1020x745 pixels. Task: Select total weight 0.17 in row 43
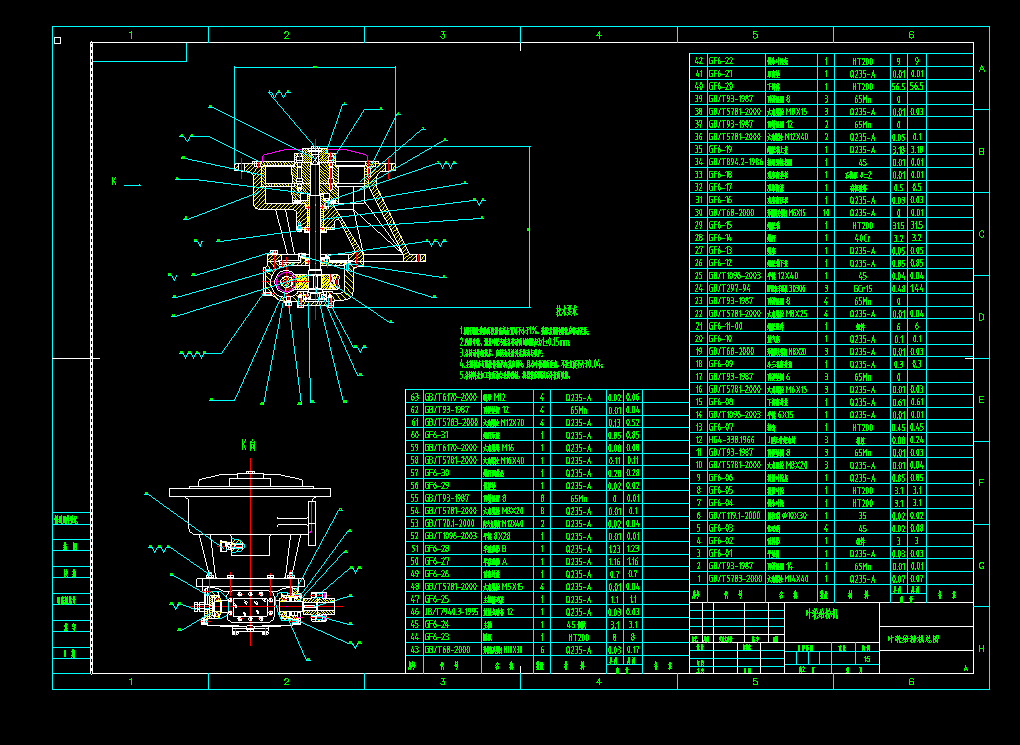(x=633, y=649)
